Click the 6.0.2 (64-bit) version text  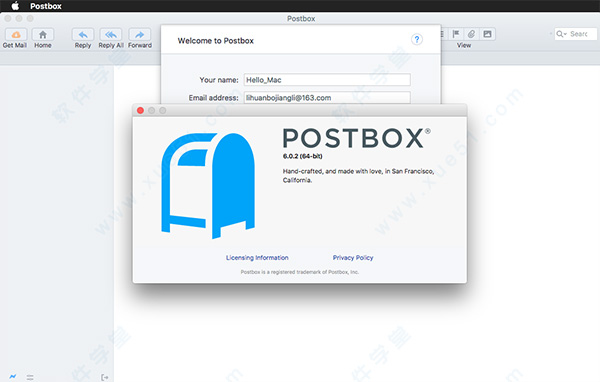pyautogui.click(x=302, y=156)
